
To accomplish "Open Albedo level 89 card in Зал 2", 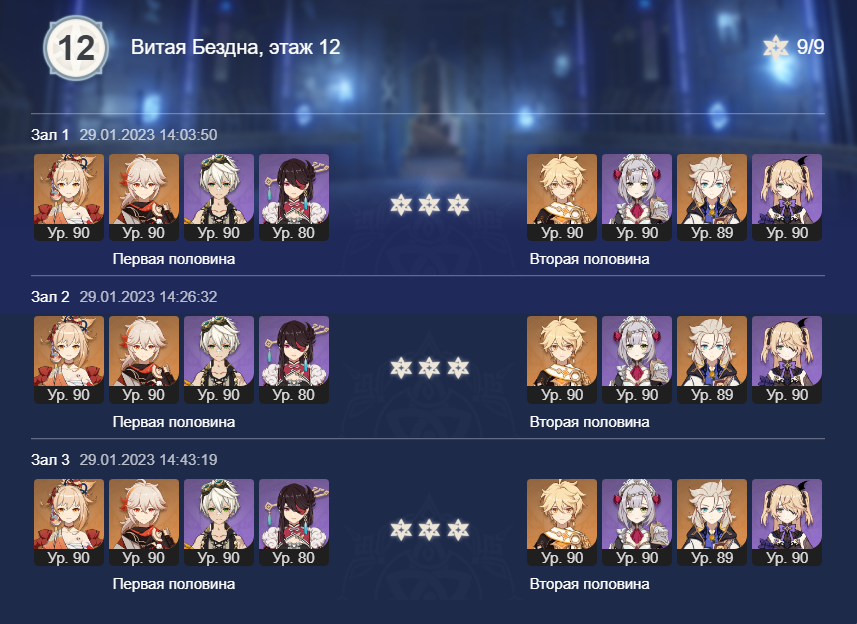I will tap(712, 360).
